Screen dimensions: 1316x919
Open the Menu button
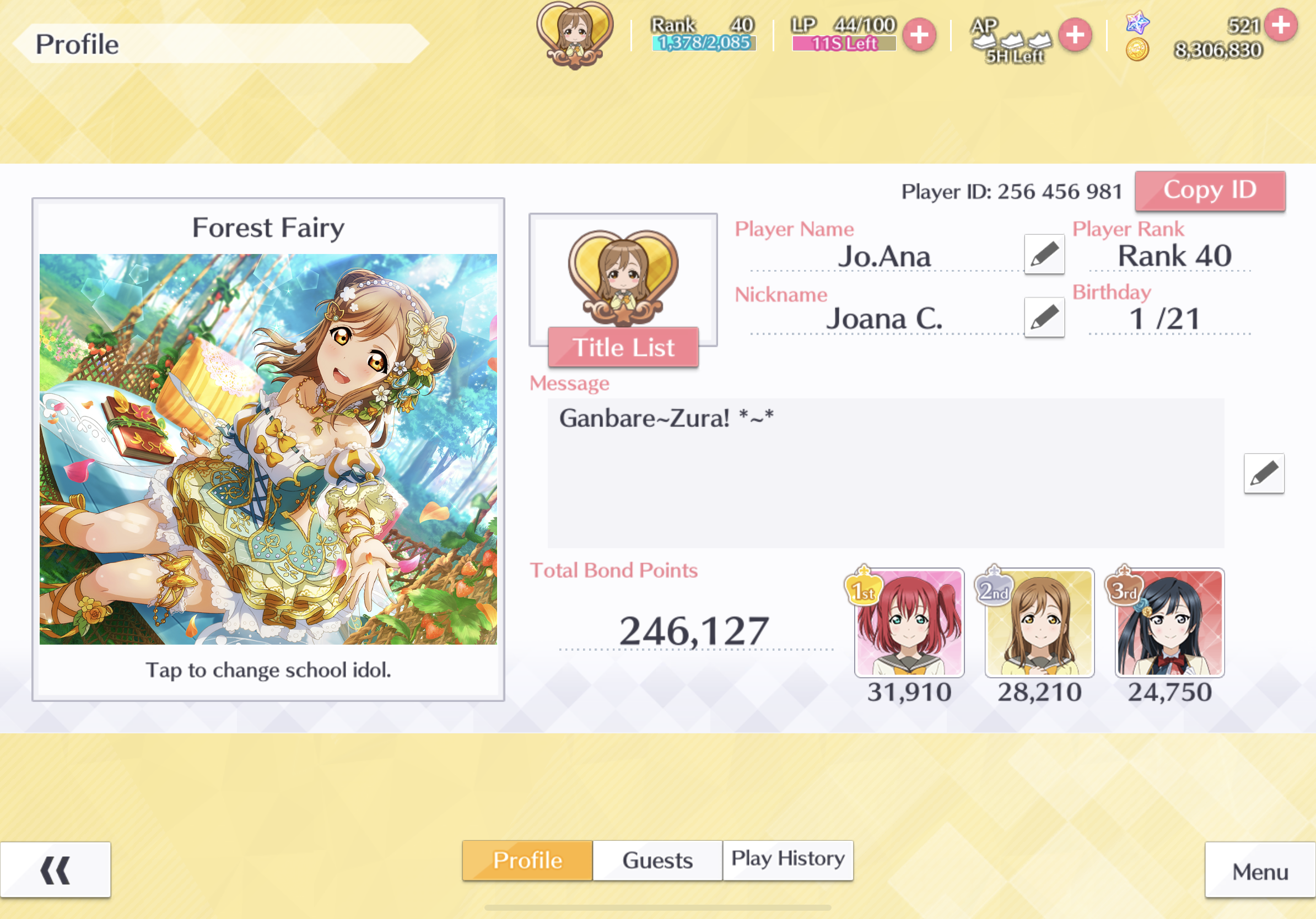point(1260,870)
